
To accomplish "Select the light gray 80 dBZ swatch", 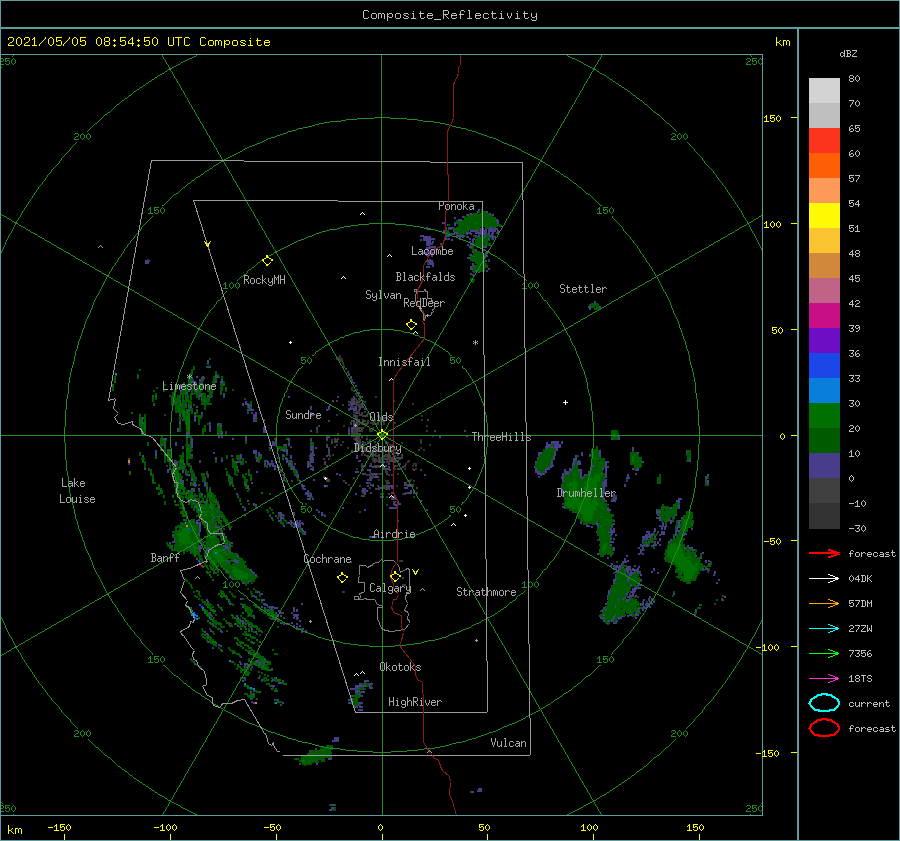I will 824,90.
